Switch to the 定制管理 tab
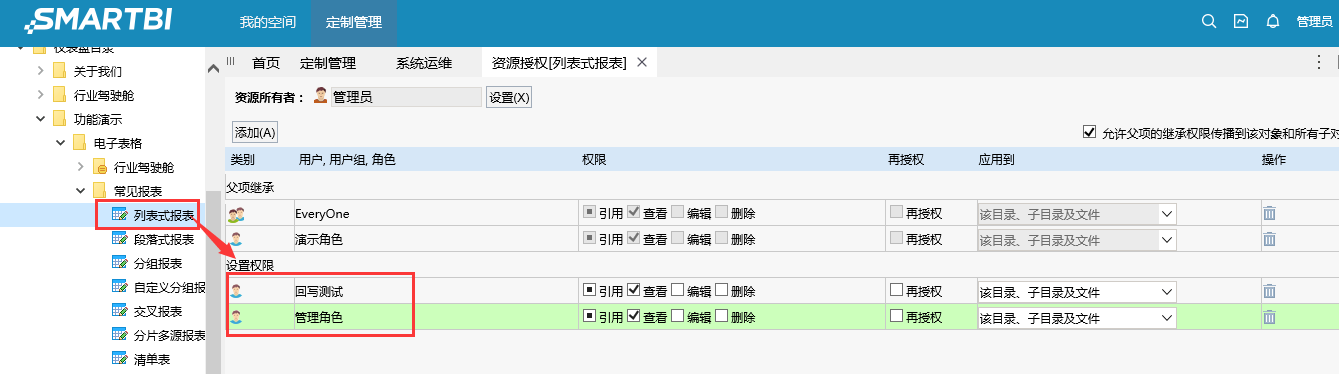The image size is (1339, 374). tap(328, 63)
